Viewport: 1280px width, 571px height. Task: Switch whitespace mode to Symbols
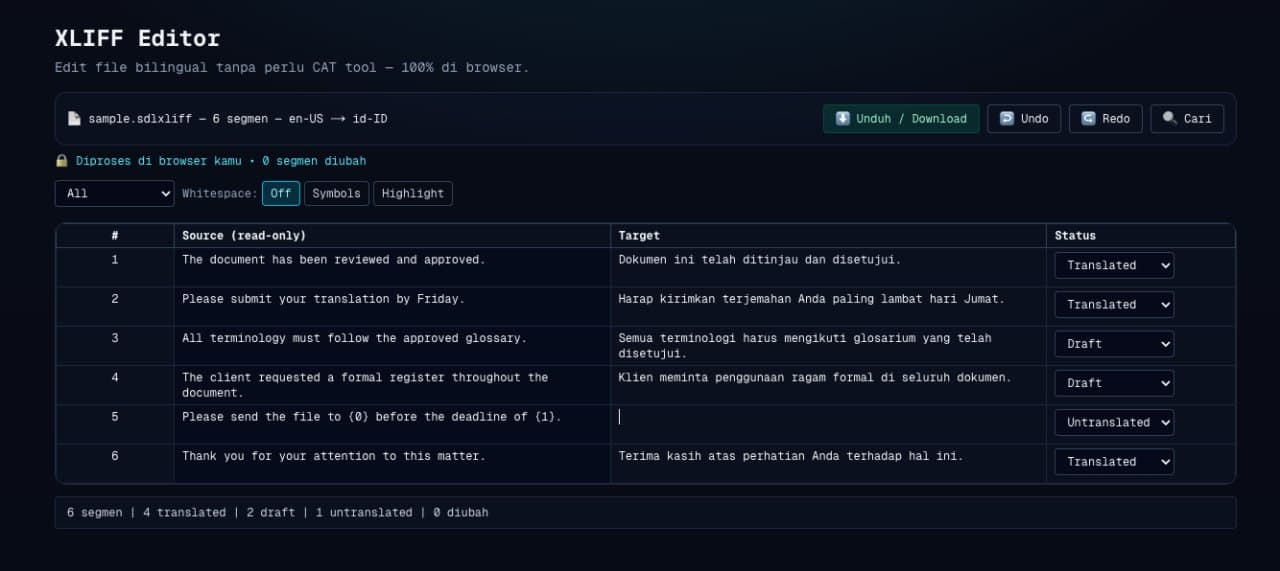(x=336, y=193)
